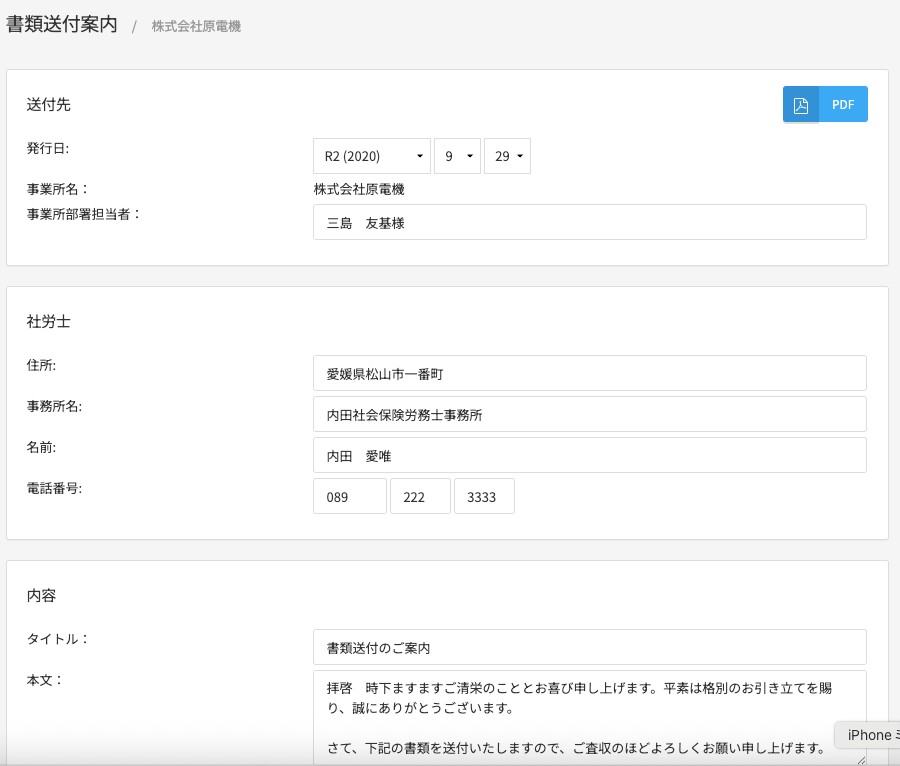Edit the 事業所部署担当者 field

coord(589,223)
